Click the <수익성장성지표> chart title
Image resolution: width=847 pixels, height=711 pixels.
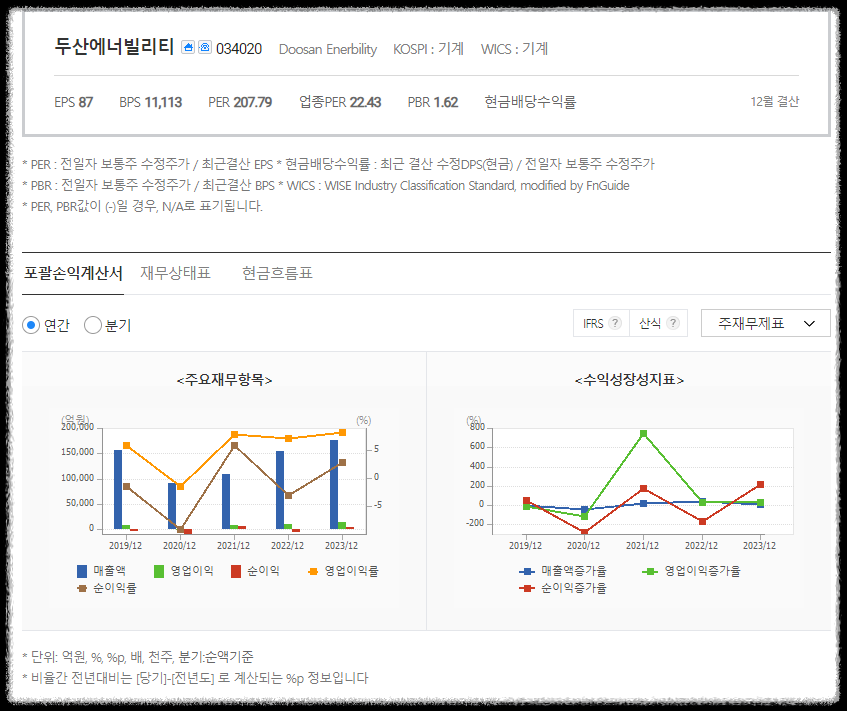[x=629, y=380]
